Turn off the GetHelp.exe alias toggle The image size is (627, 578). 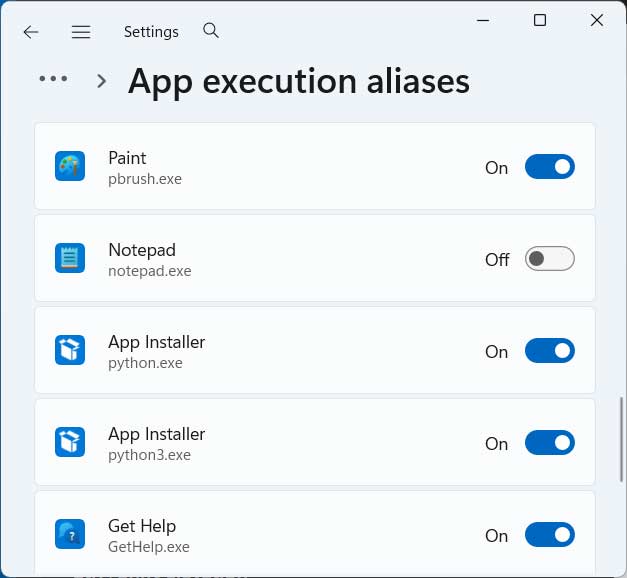[549, 535]
